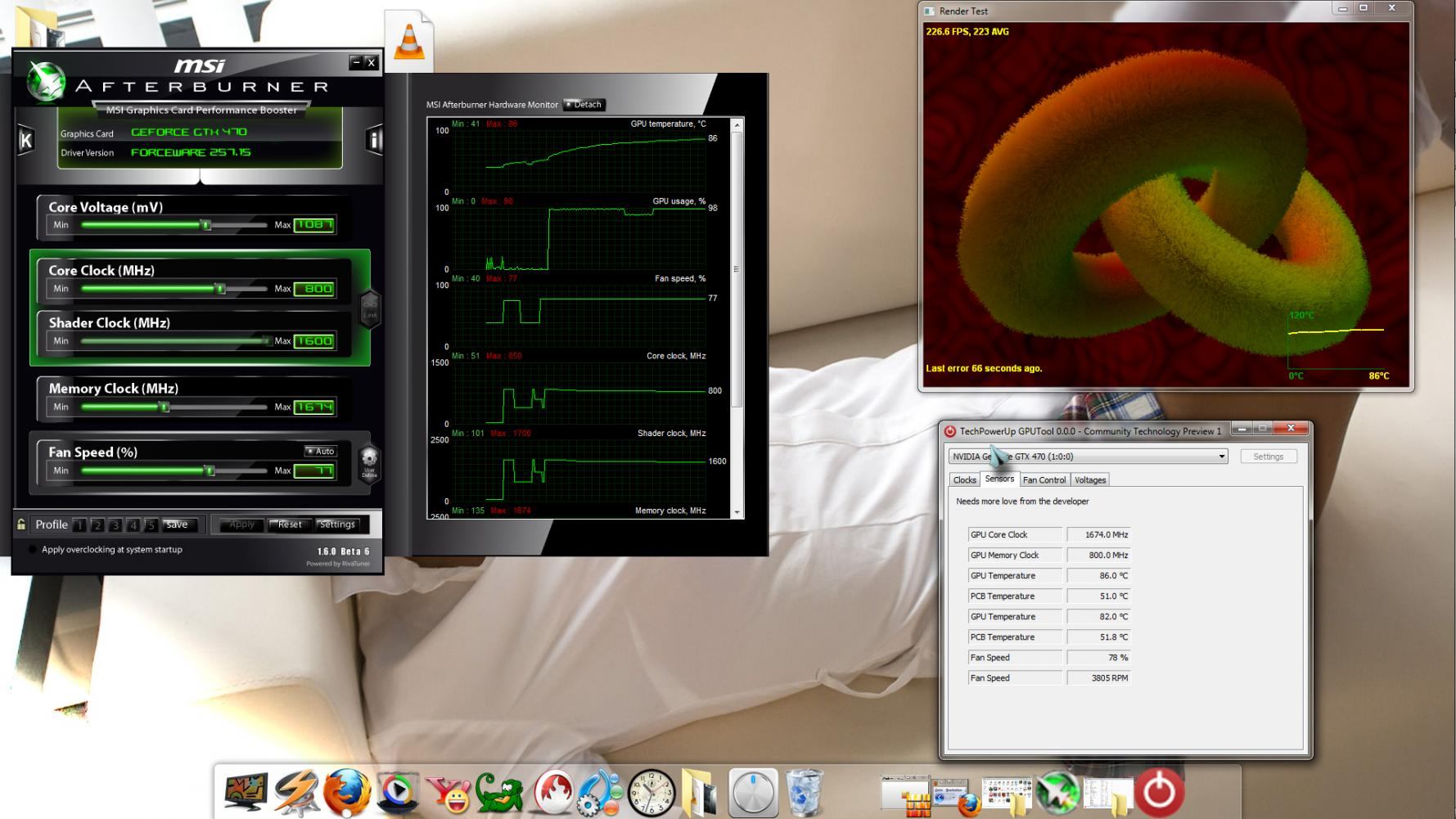This screenshot has width=1456, height=819.
Task: Detach the Afterburner Hardware Monitor
Action: pos(584,105)
